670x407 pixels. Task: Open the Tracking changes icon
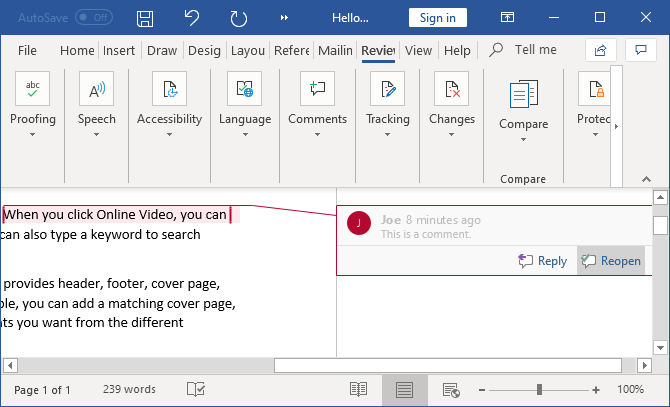pos(387,89)
